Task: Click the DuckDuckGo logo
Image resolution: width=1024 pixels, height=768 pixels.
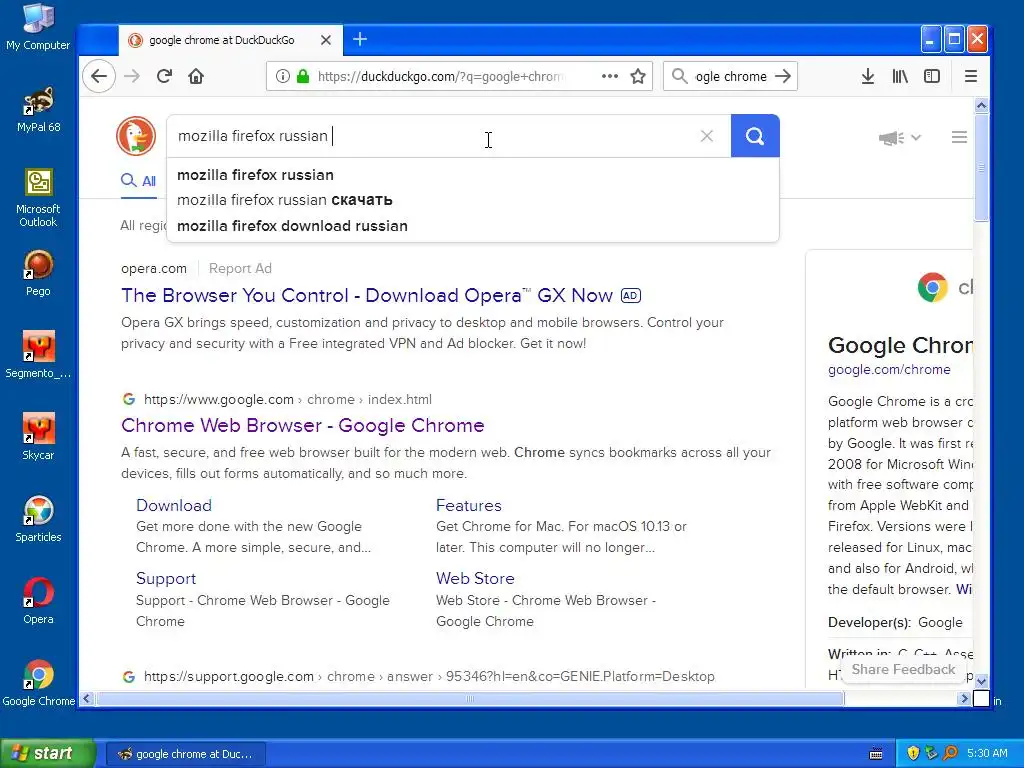Action: click(136, 136)
